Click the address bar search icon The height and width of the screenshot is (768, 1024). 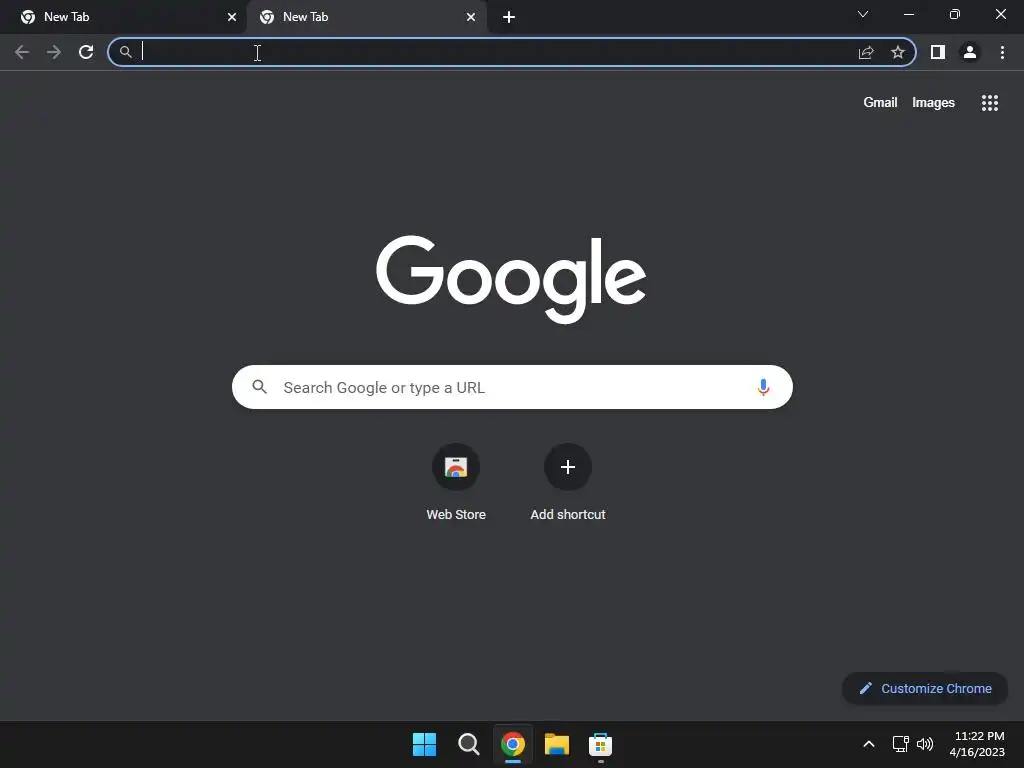coord(125,52)
